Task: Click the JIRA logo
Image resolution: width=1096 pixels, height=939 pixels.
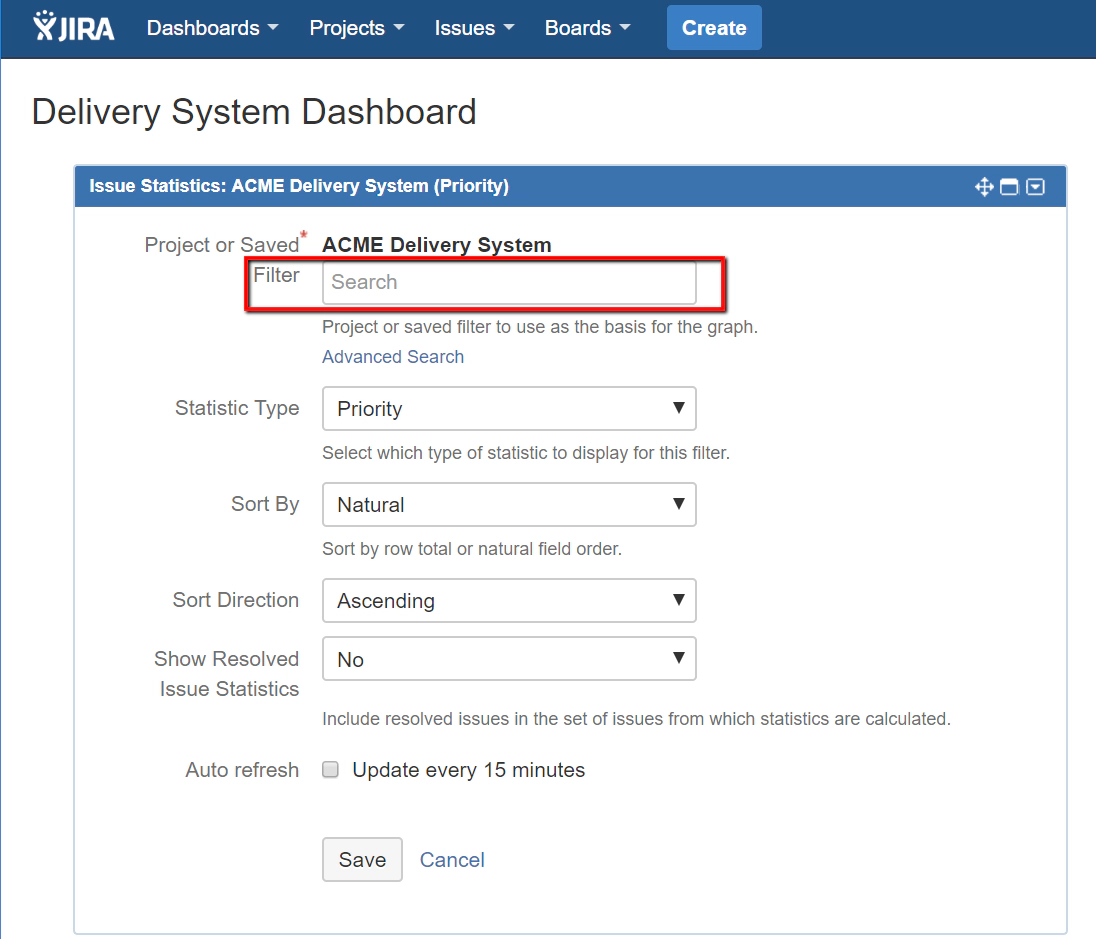Action: click(74, 27)
